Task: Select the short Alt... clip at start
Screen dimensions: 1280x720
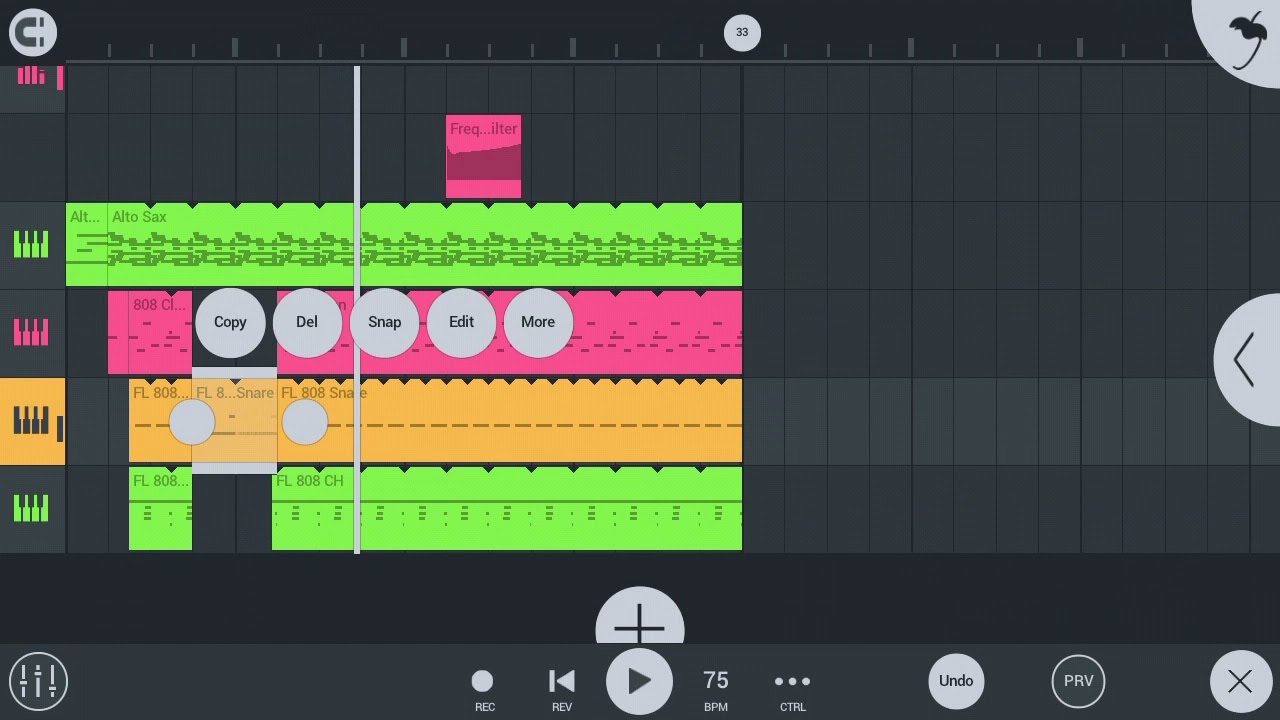Action: [86, 245]
